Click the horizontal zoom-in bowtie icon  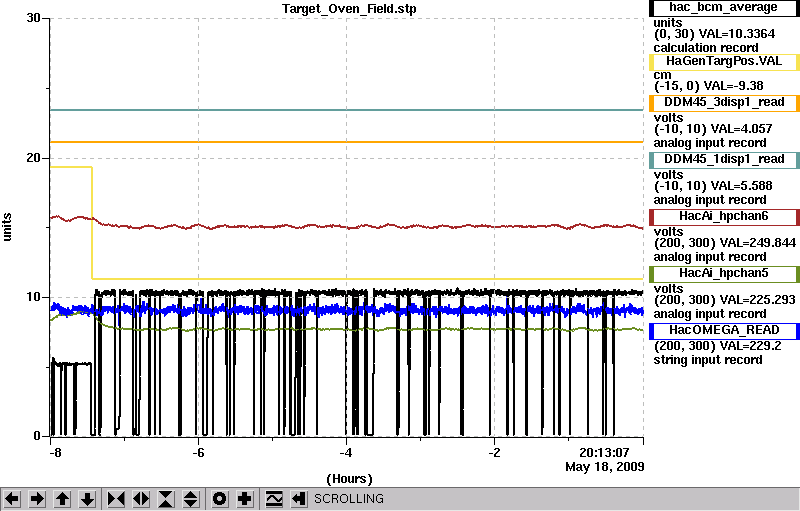pos(116,499)
